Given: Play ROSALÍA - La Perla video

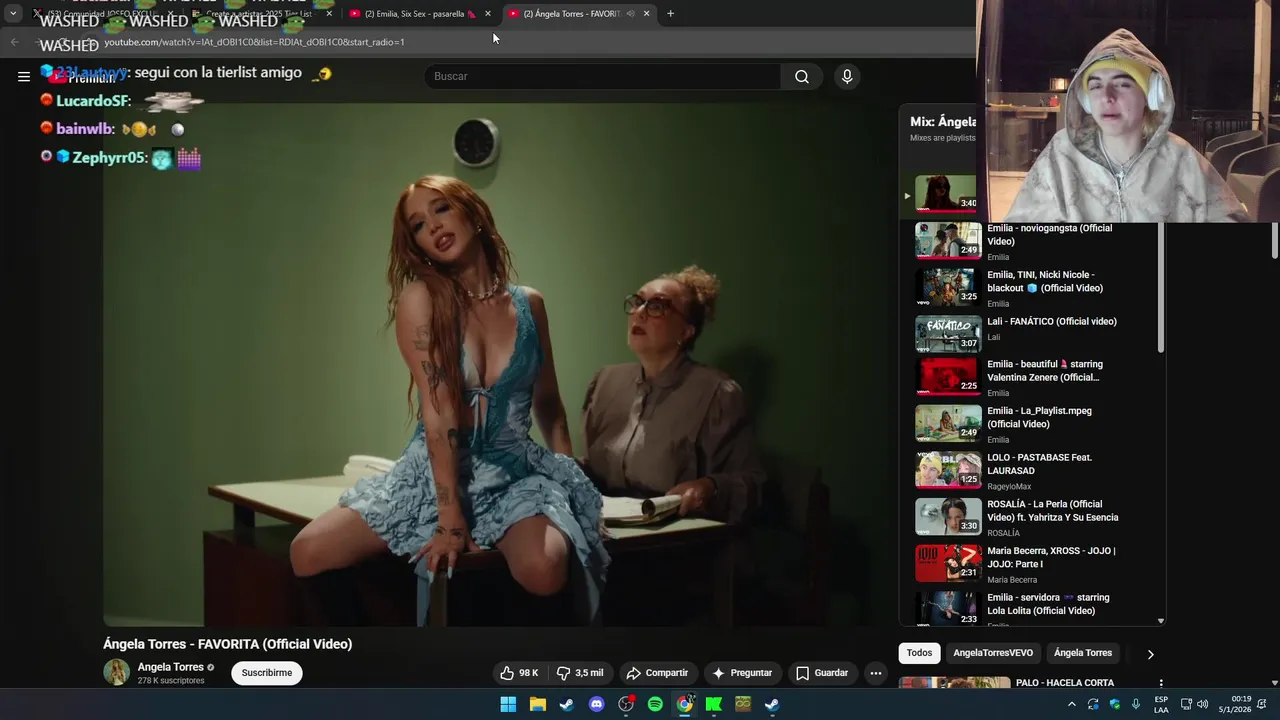Looking at the screenshot, I should coord(1030,517).
